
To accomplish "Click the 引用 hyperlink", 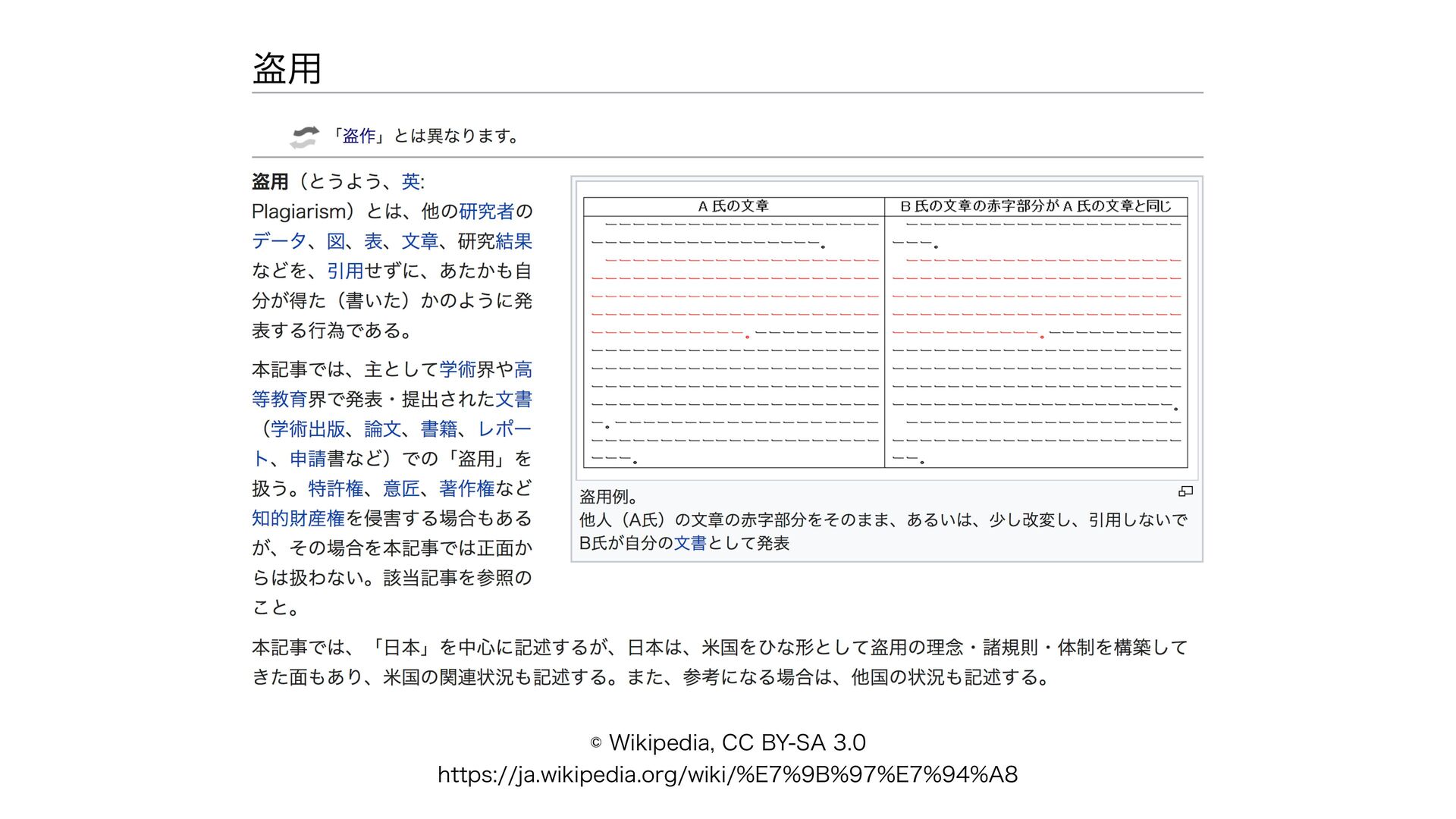I will click(x=345, y=271).
